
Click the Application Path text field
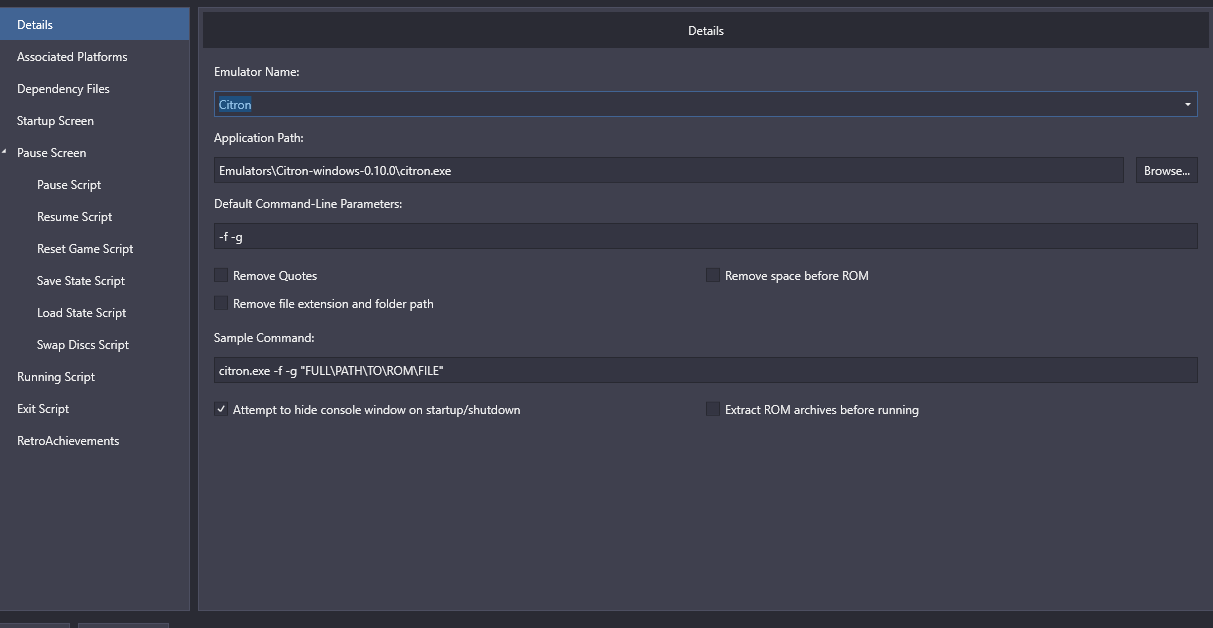[668, 170]
